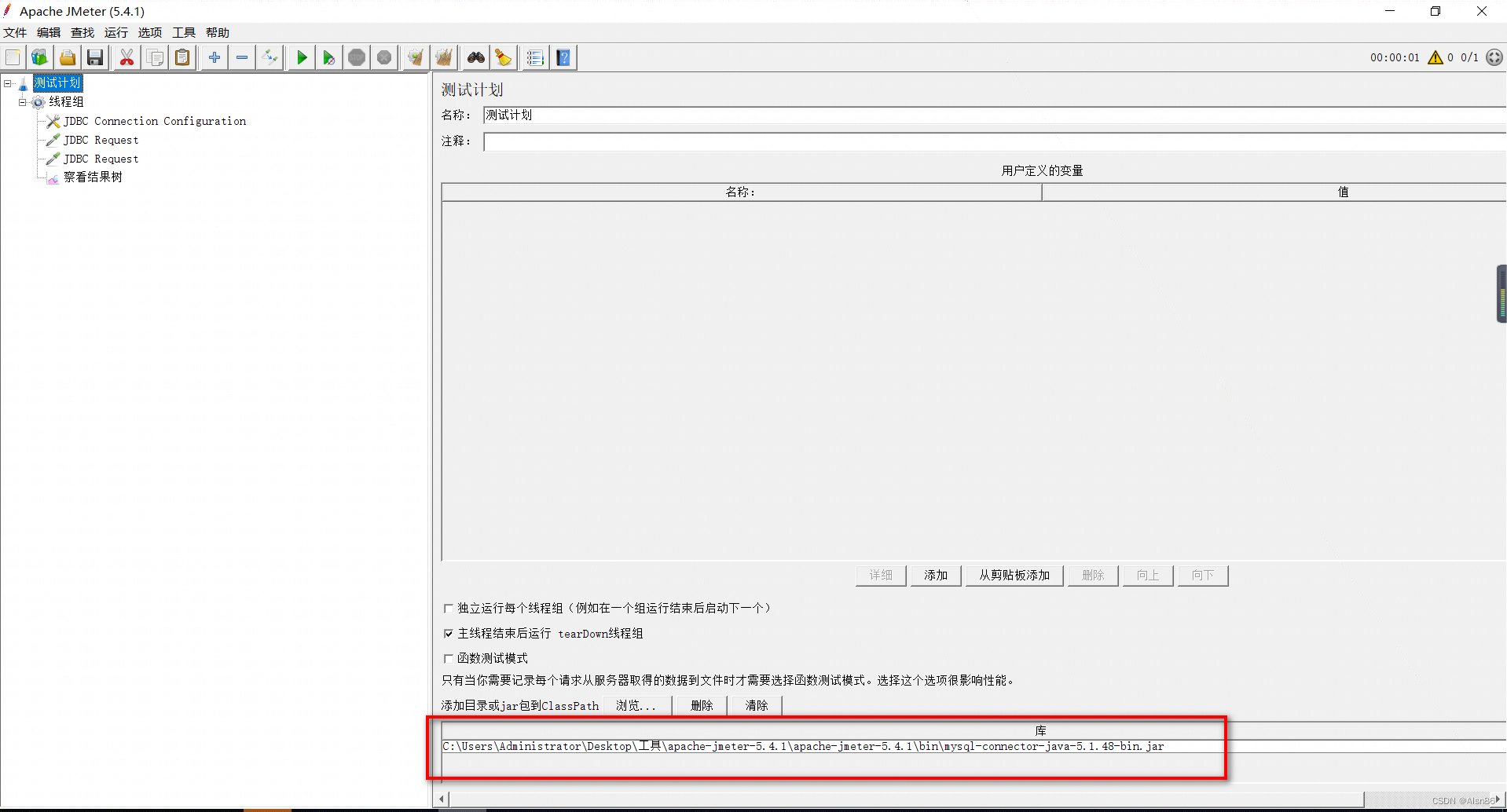Click the New test plan icon
The height and width of the screenshot is (812, 1507).
click(13, 57)
